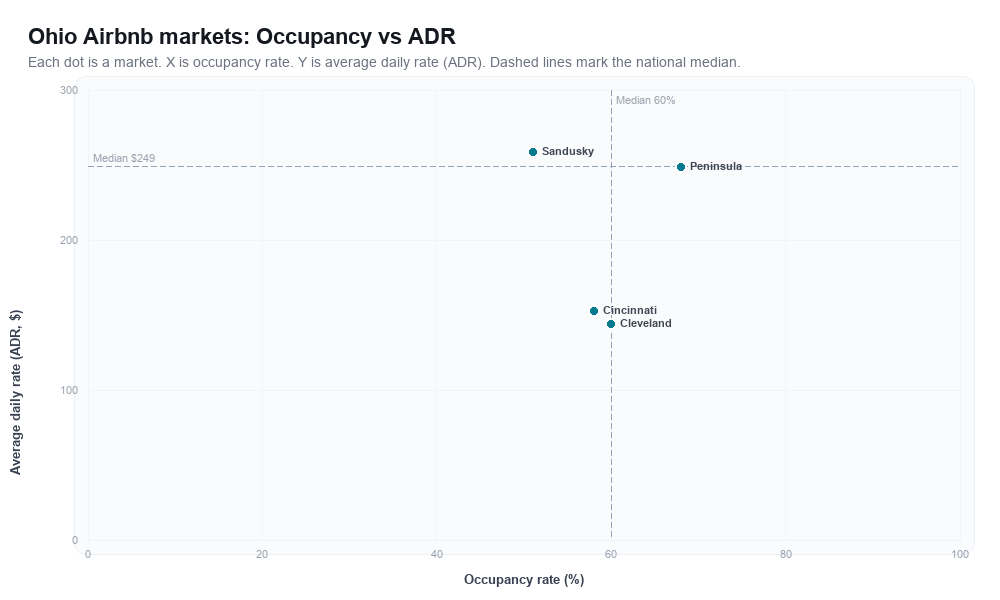Click the y-axis tick label 300

click(x=69, y=91)
